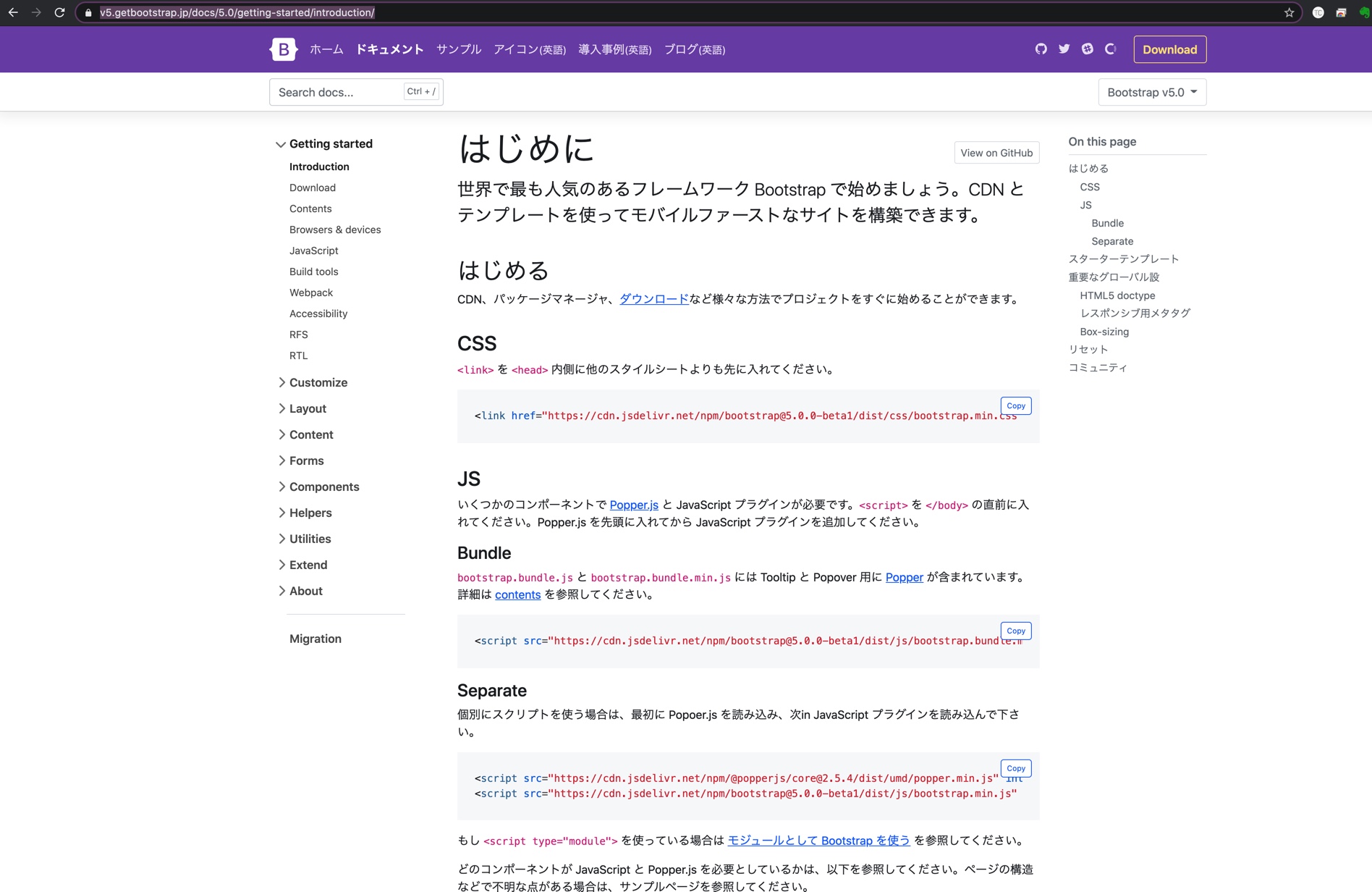Viewport: 1372px width, 892px height.
Task: Click View on GitHub button
Action: (x=996, y=153)
